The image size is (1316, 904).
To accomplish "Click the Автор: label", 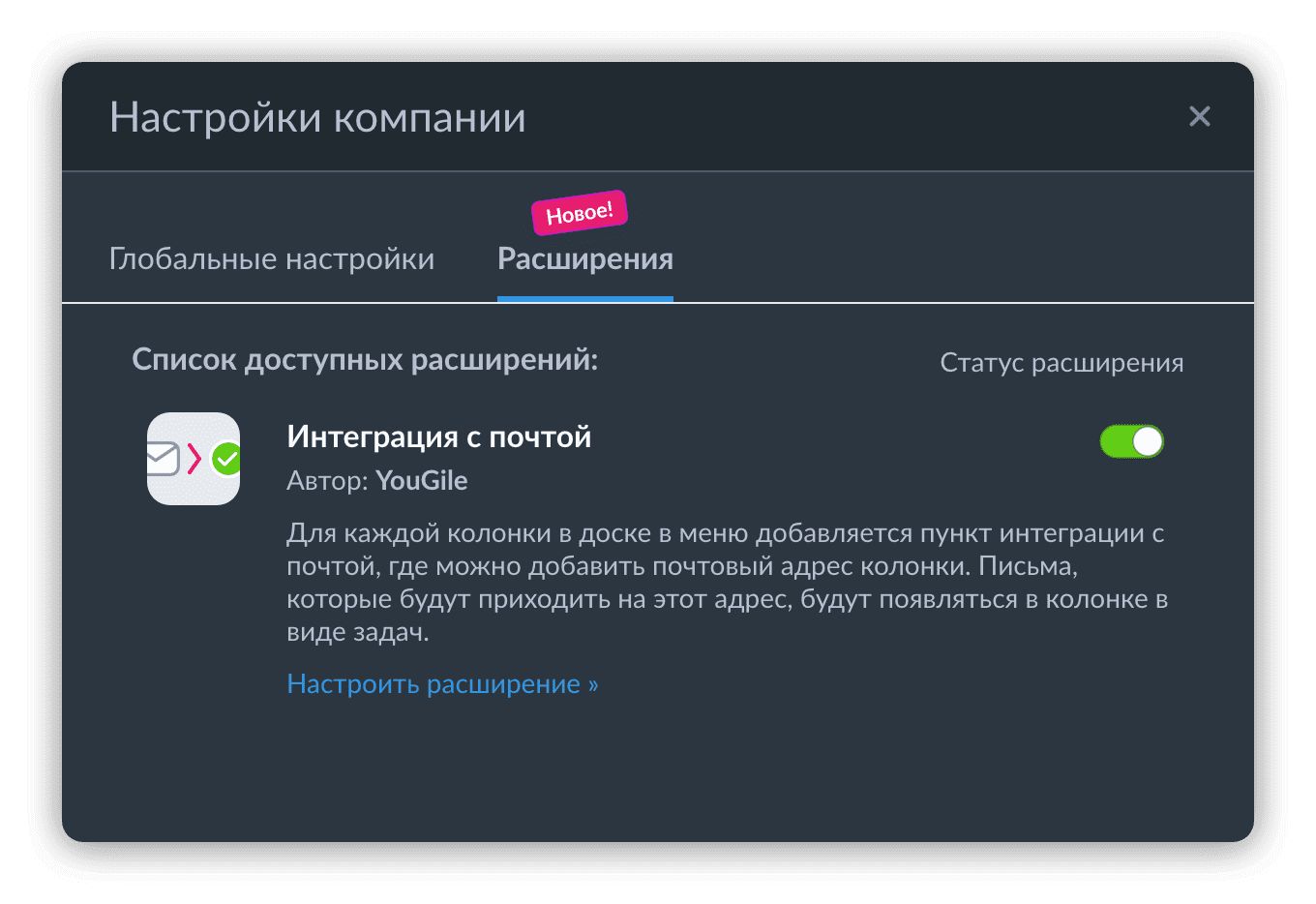I will pos(327,481).
